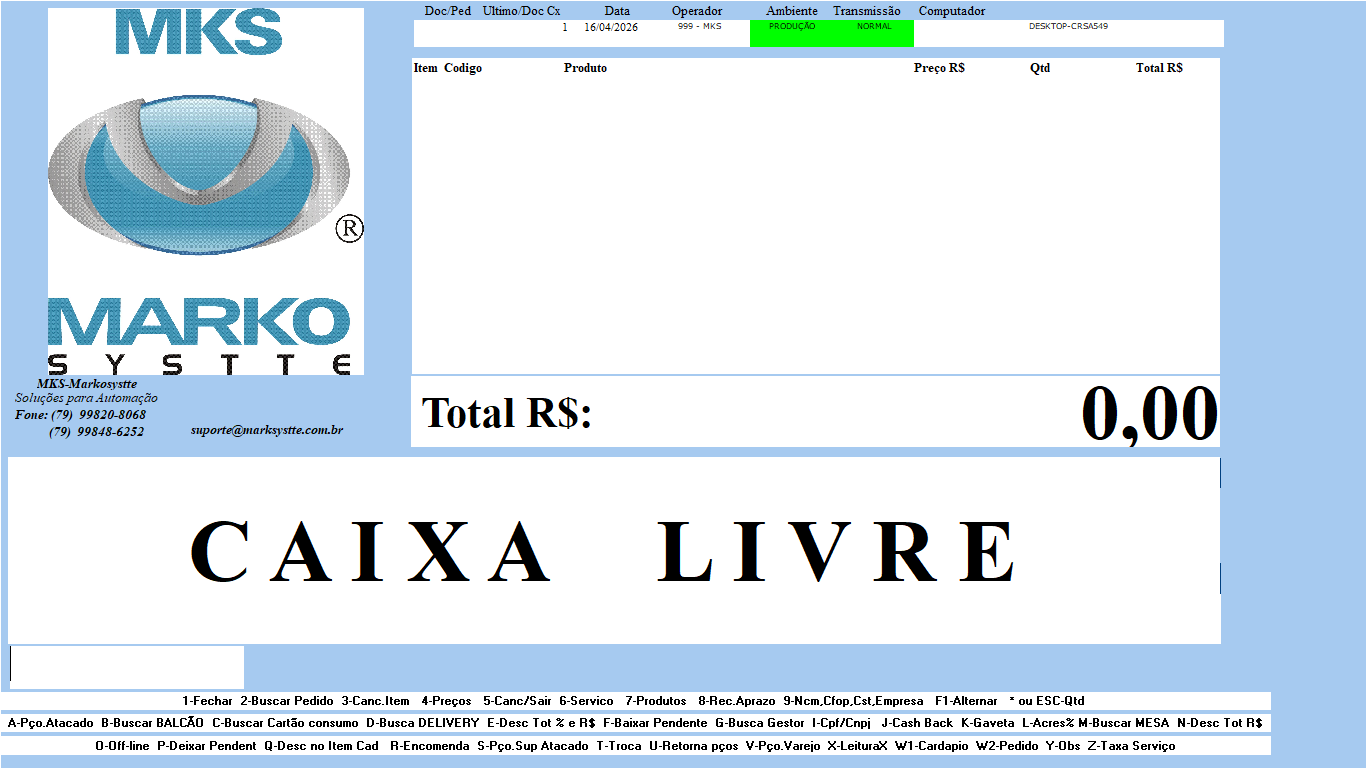This screenshot has width=1366, height=768.
Task: Click the green NORMAL transmission status
Action: pyautogui.click(x=874, y=27)
